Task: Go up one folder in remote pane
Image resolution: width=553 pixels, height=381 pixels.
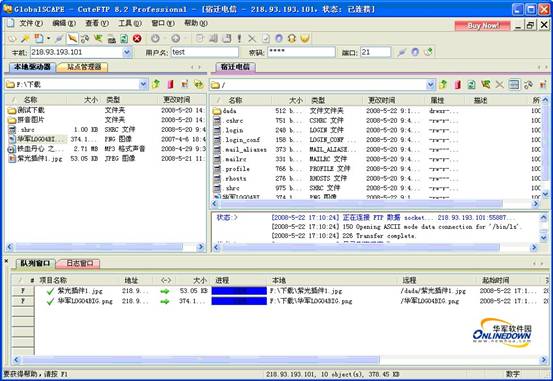Action: 443,85
